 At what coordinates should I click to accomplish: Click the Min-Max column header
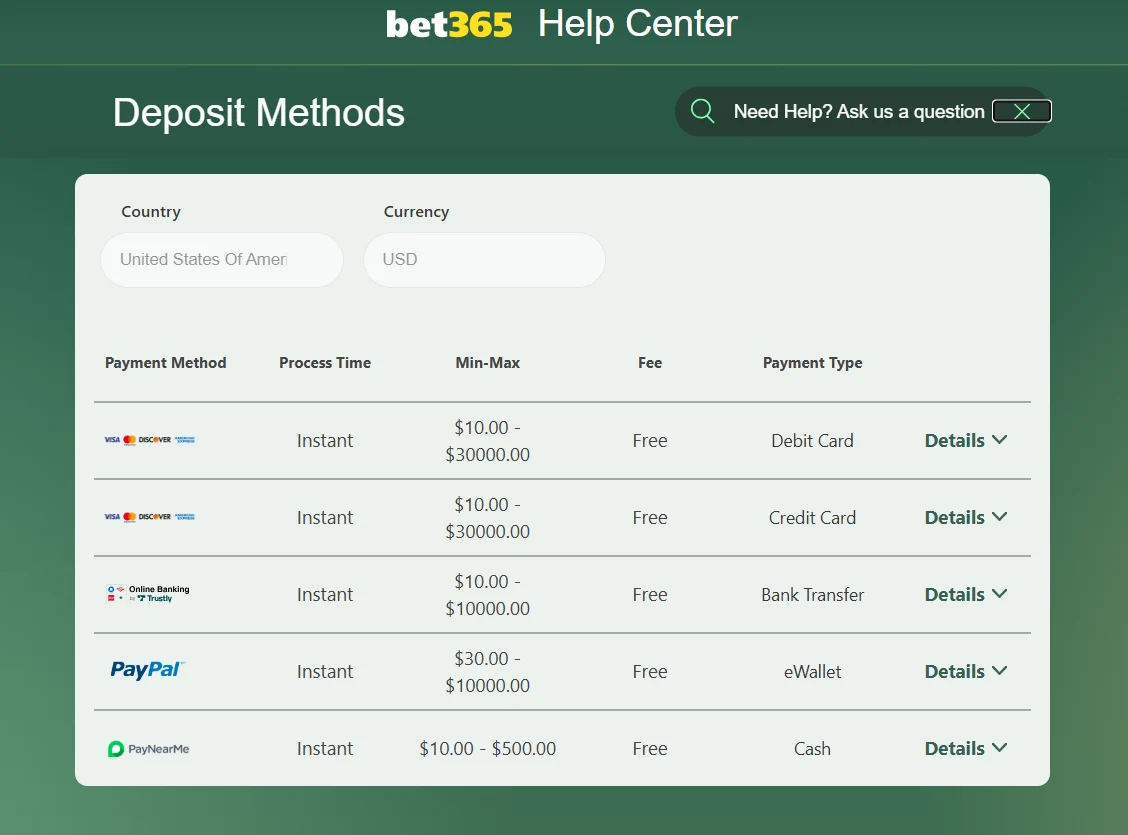(488, 362)
